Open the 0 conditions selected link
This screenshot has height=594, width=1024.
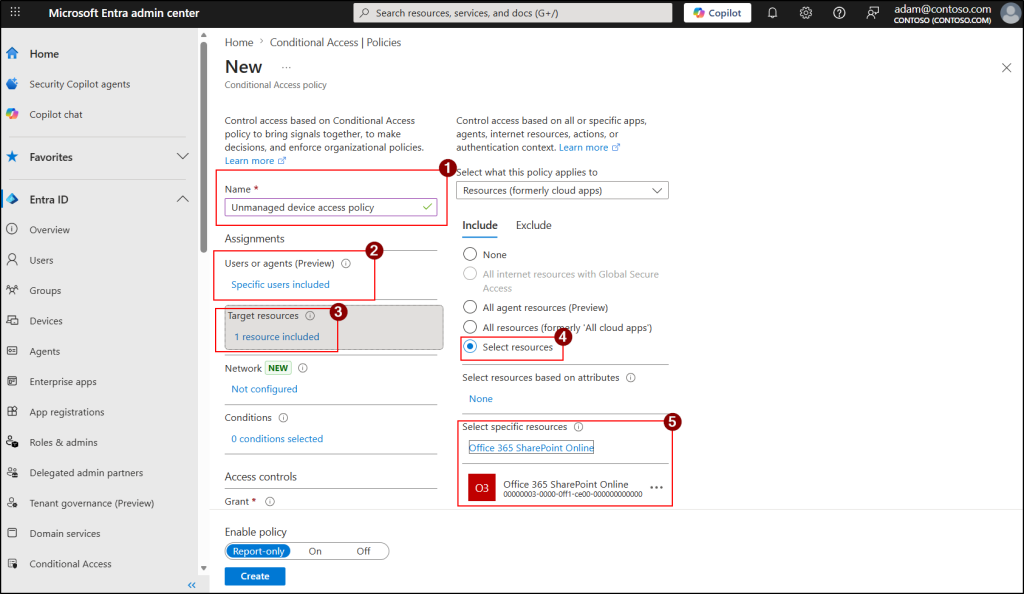(277, 439)
